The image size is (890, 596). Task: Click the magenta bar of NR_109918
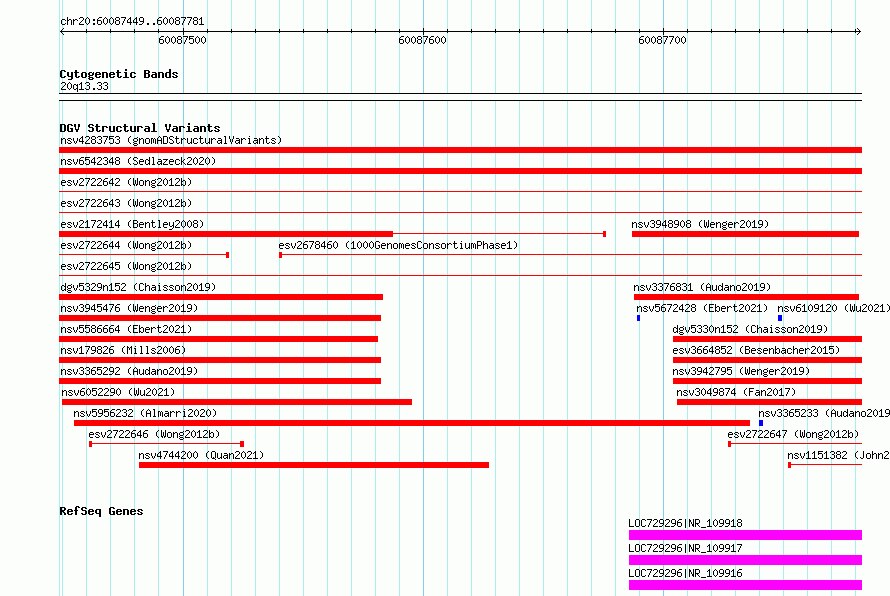click(745, 535)
